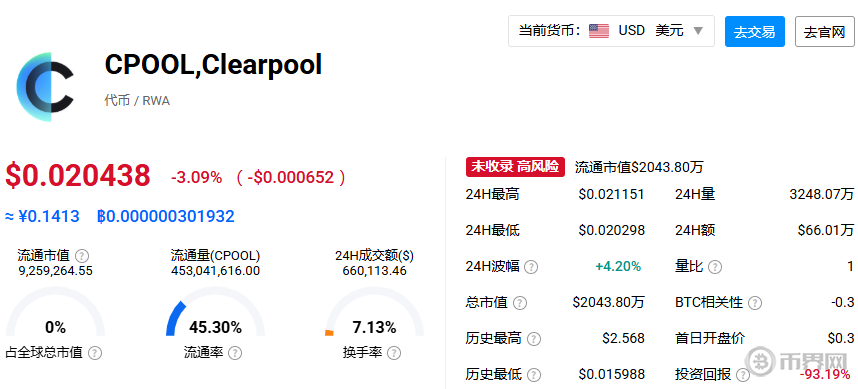Click help icon beside 流通率
The width and height of the screenshot is (858, 389).
point(235,353)
